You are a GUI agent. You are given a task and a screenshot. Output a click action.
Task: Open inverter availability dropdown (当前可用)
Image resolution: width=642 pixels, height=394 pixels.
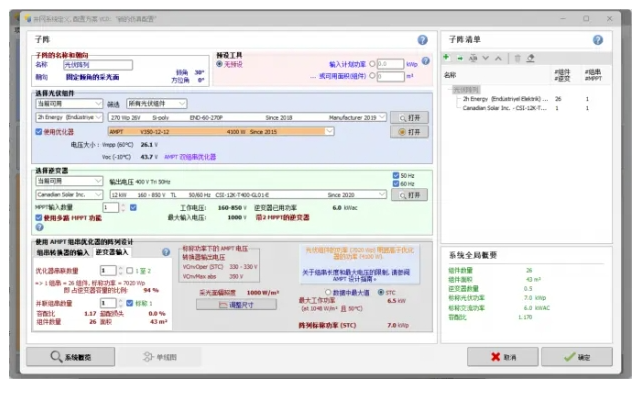[x=69, y=181]
